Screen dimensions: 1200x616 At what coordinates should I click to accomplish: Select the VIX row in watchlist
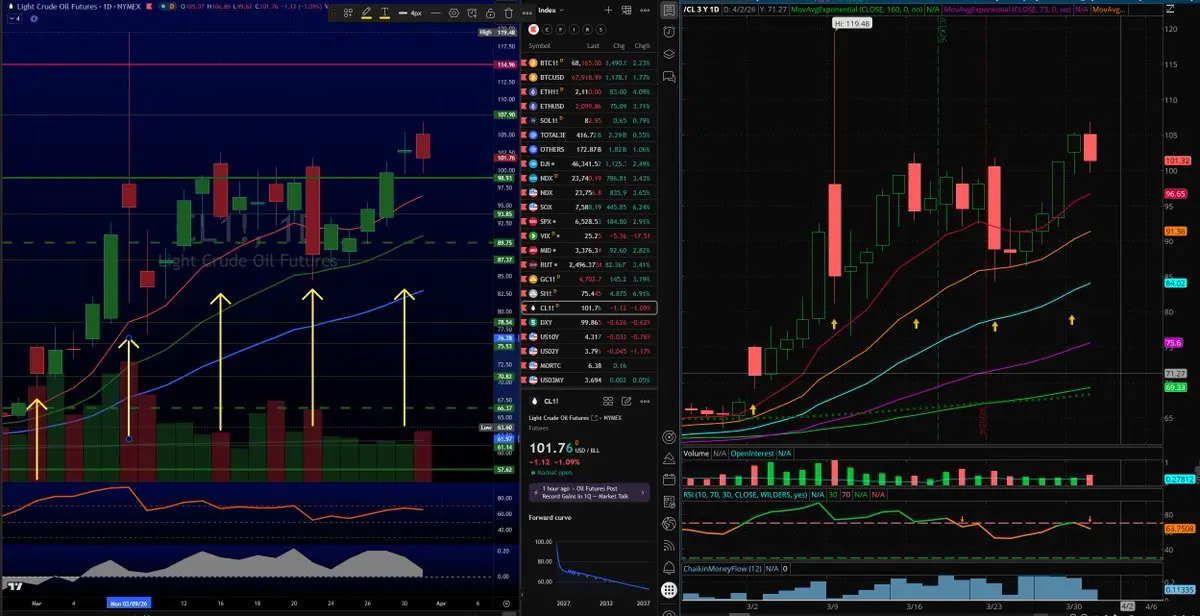pyautogui.click(x=589, y=235)
